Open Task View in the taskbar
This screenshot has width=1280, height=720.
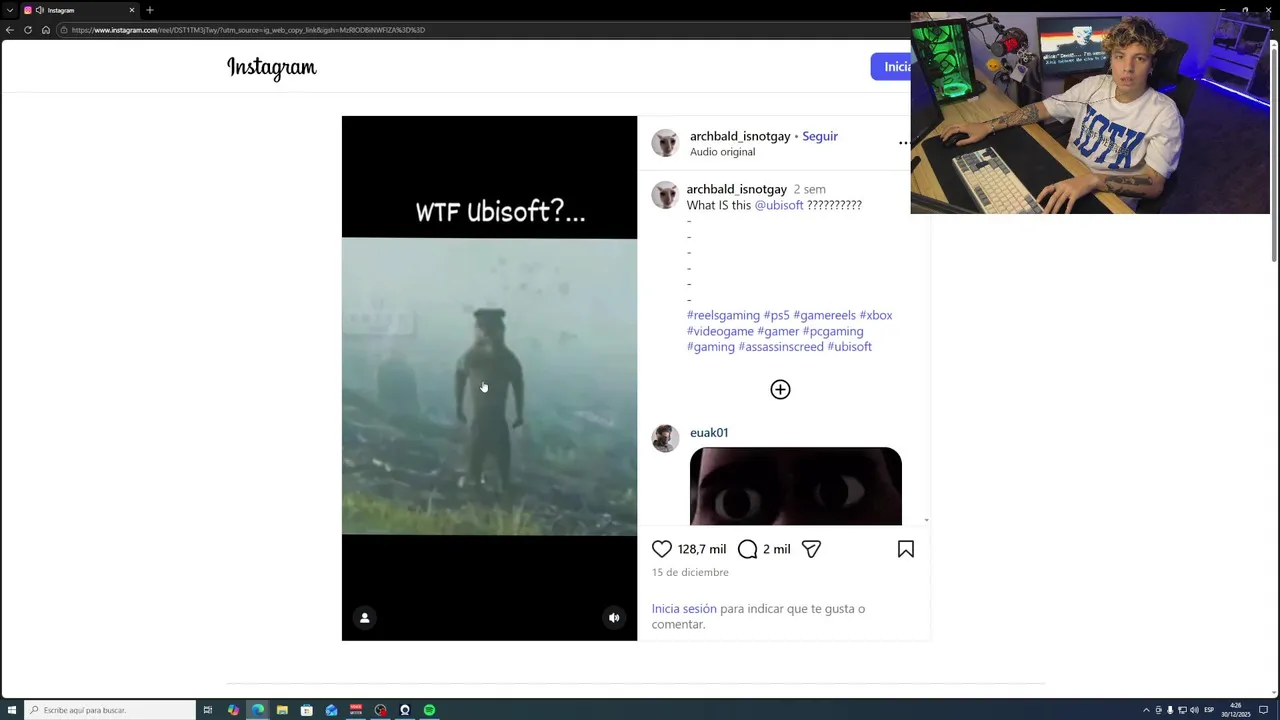pos(208,710)
